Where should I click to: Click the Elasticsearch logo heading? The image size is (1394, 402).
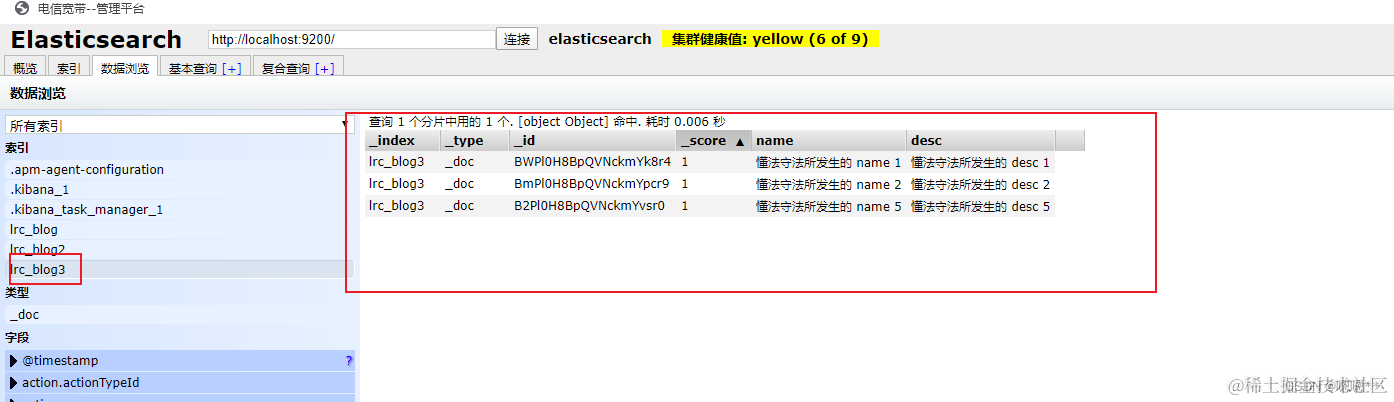point(96,40)
